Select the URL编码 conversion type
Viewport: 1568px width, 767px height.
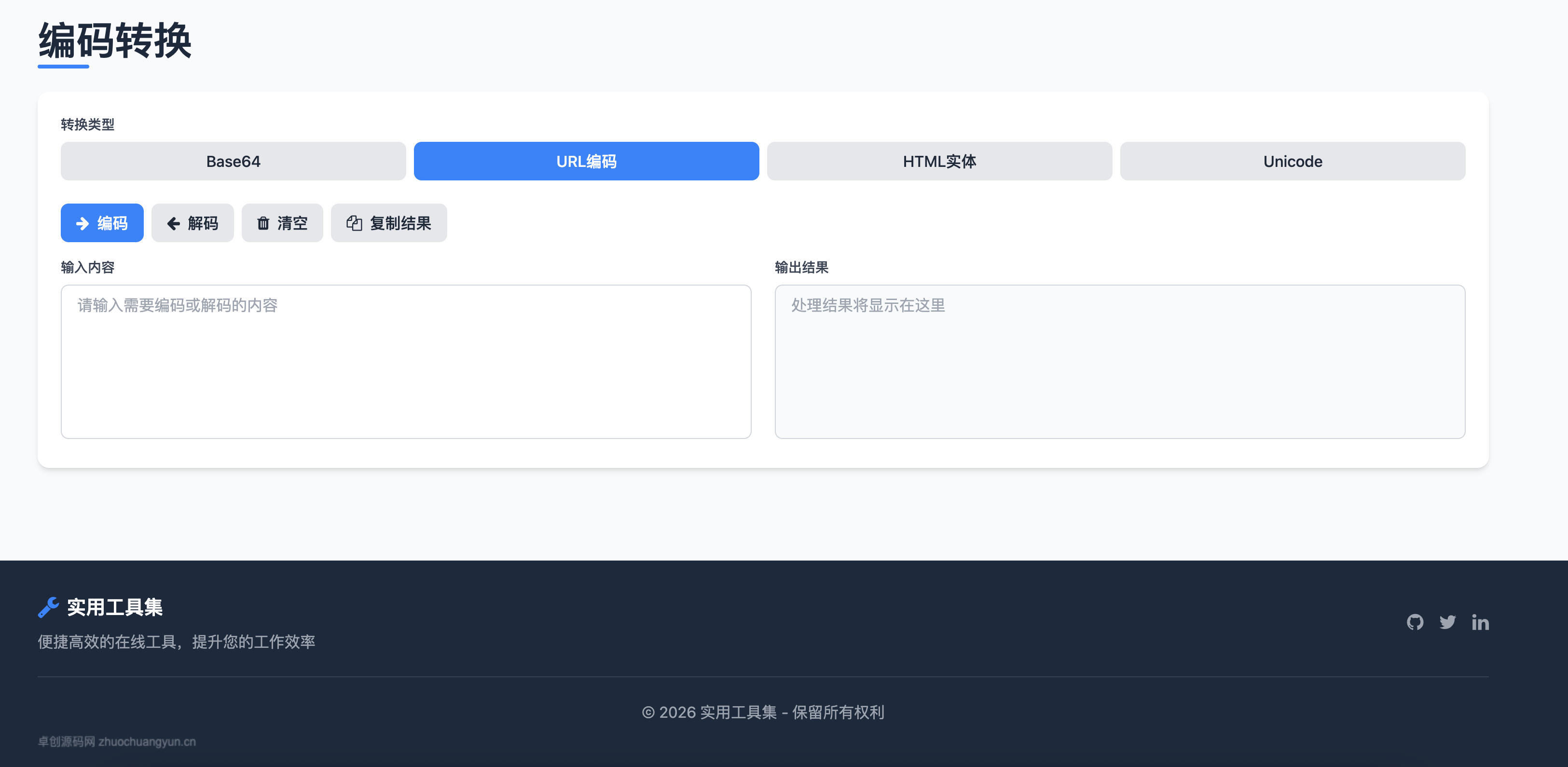(x=586, y=161)
